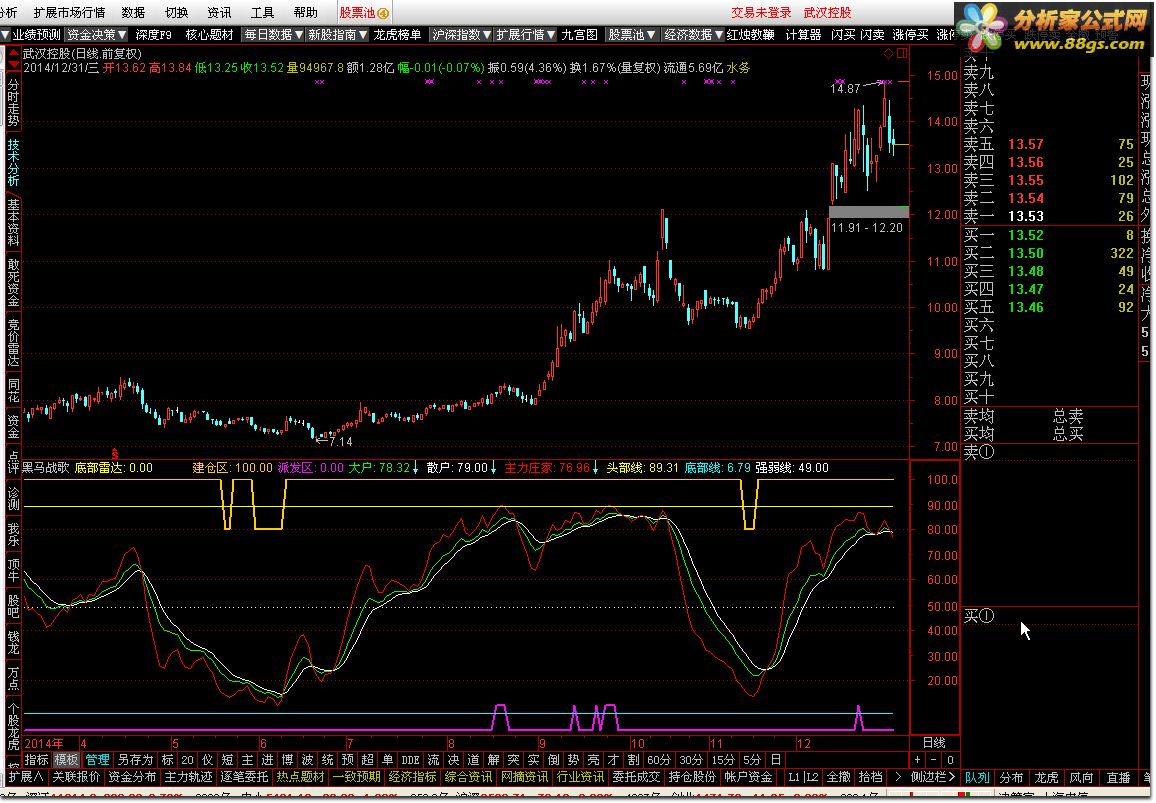Open the 关联报价 bottom tab
Screen dimensions: 1156x803
(76, 777)
